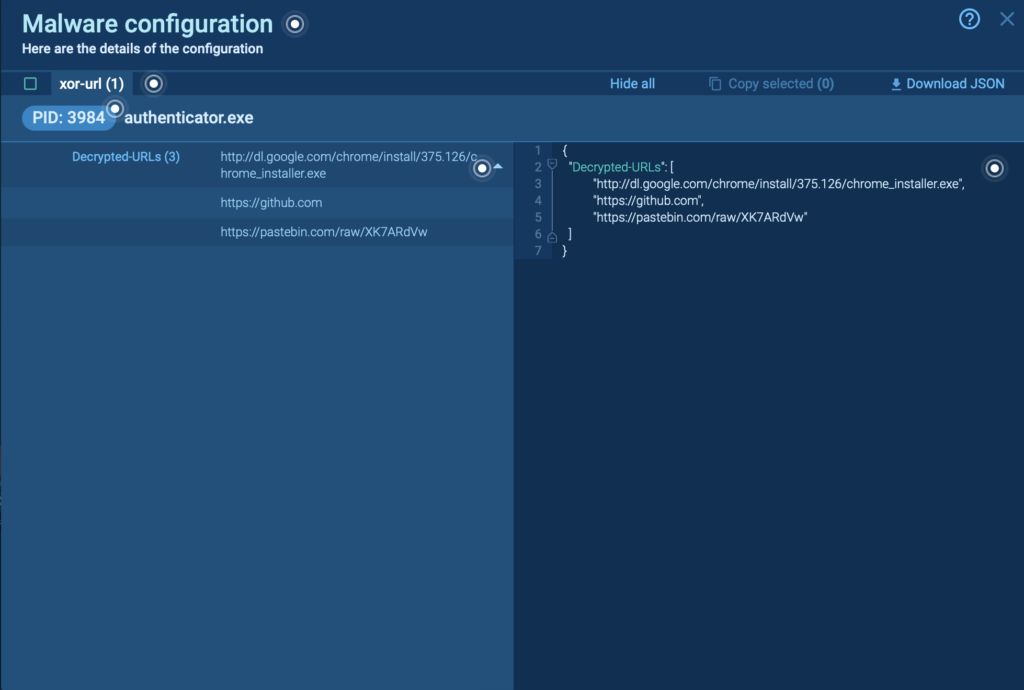Click hotspot marker next to xor-url tab
Screen dimensions: 1024x690
[153, 83]
